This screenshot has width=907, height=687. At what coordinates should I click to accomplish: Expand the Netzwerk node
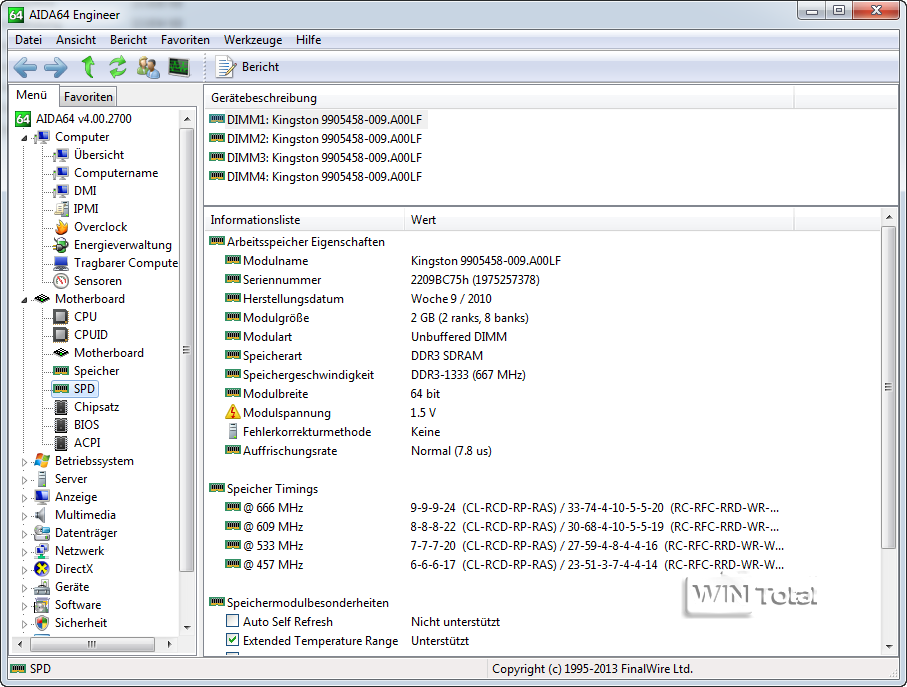click(x=24, y=551)
